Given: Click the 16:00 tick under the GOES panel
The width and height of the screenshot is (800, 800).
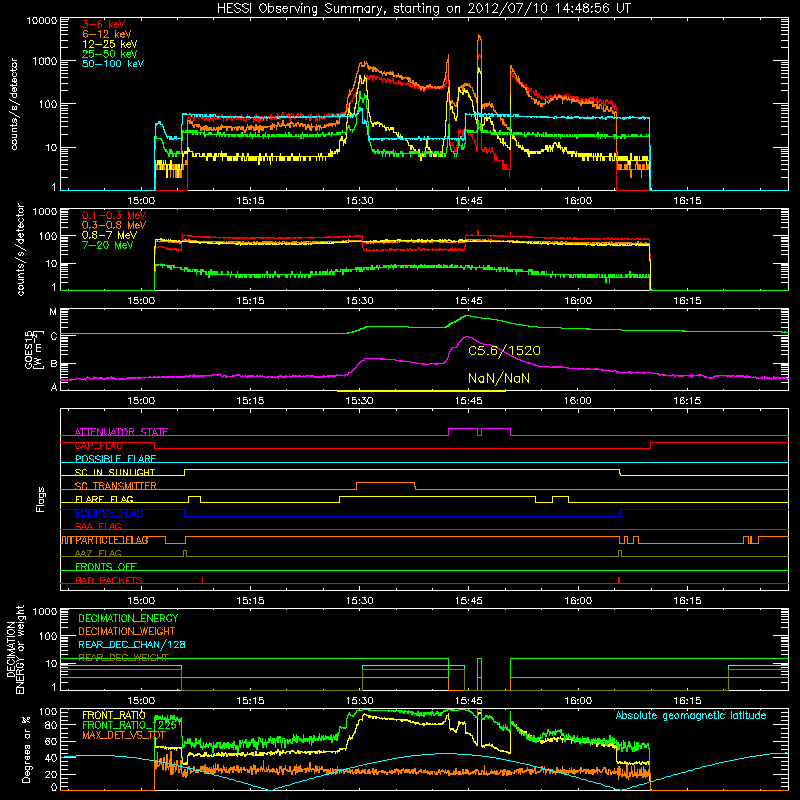Looking at the screenshot, I should (578, 401).
